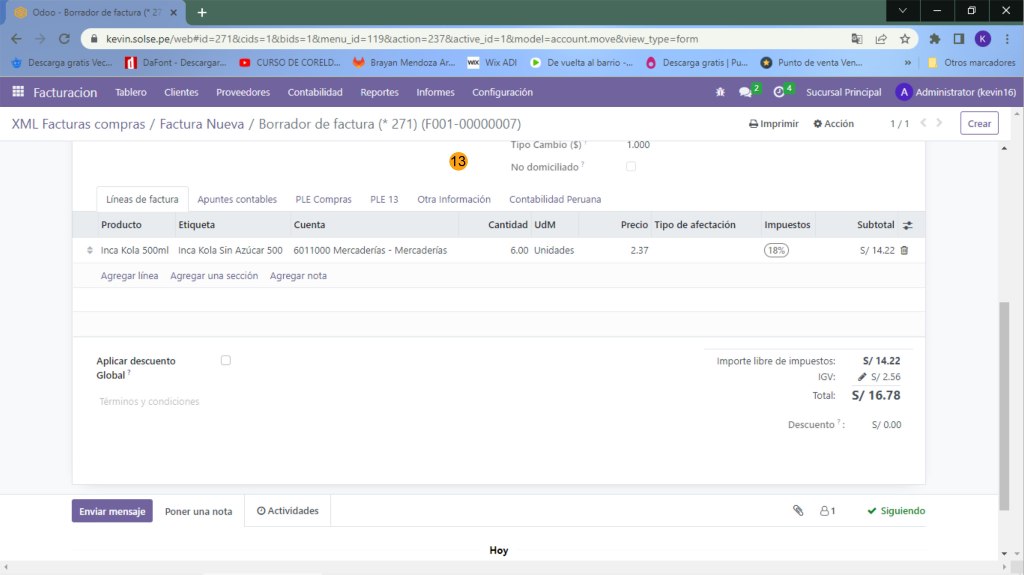Open the Imprimir print dropdown
This screenshot has height=575, width=1024.
pyautogui.click(x=773, y=124)
